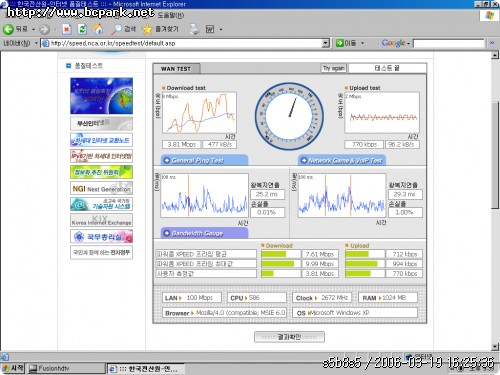Expand the Back button history arrow

point(33,30)
